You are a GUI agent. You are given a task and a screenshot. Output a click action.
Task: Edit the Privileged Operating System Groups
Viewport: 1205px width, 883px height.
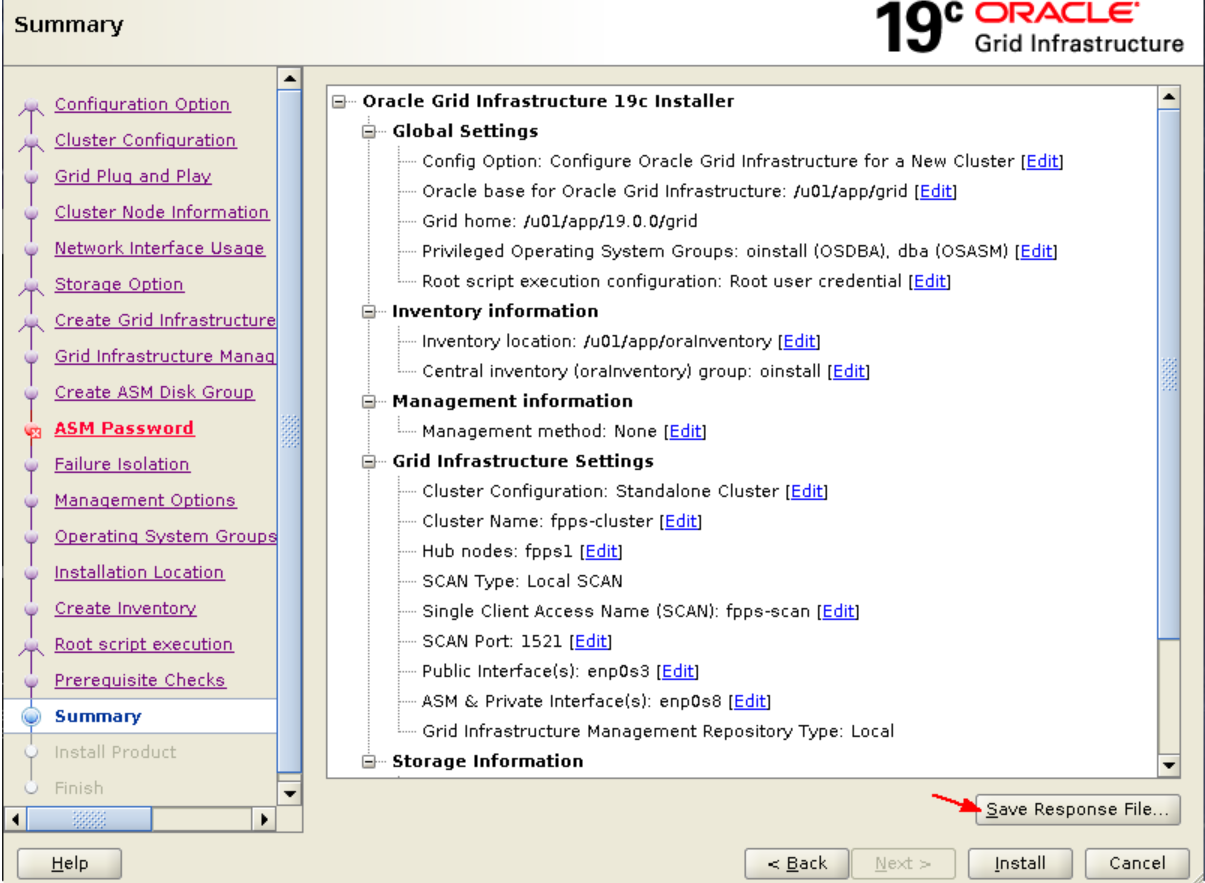pyautogui.click(x=1036, y=251)
